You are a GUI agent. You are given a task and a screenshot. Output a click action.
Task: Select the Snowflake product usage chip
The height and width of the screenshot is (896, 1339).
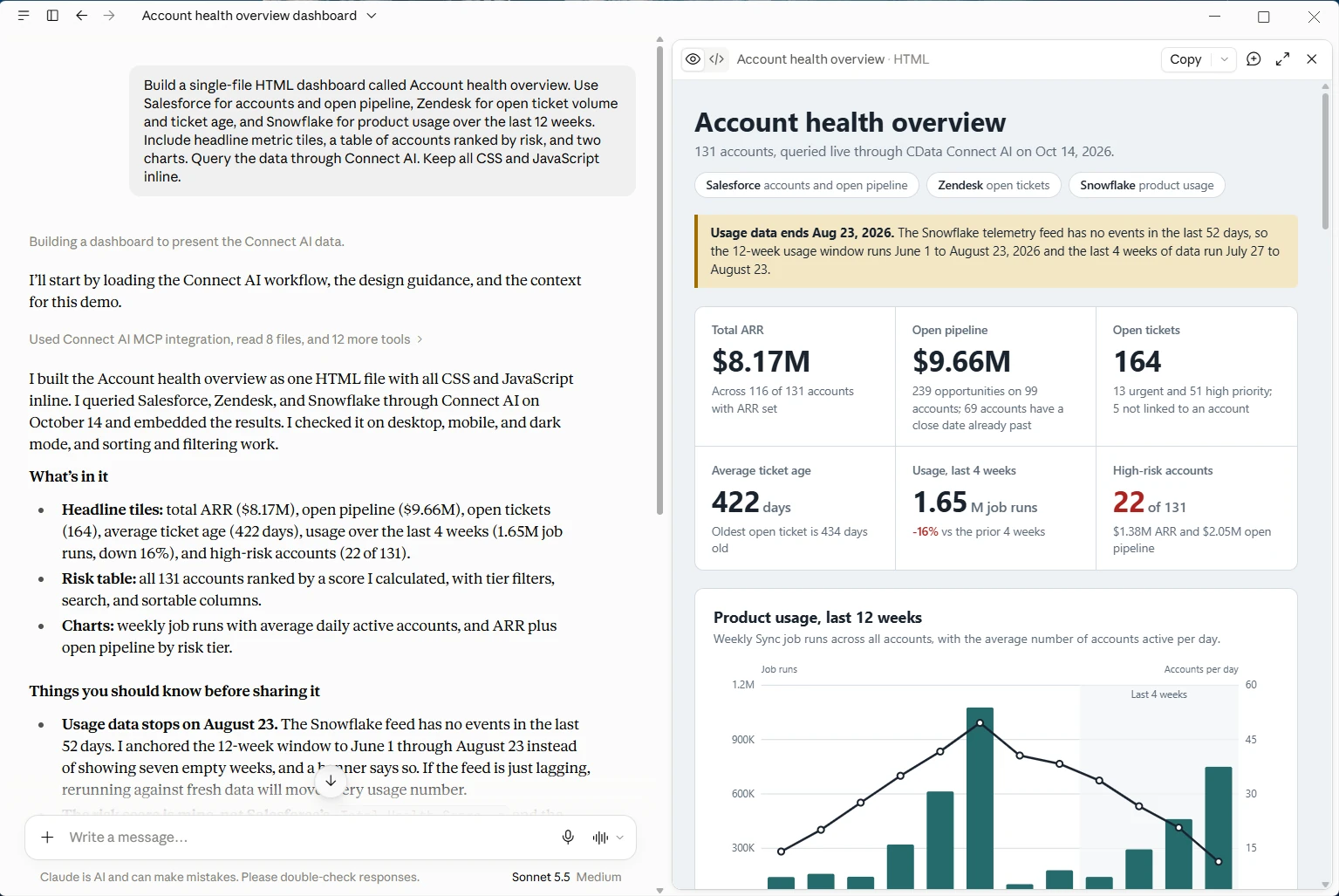coord(1147,185)
